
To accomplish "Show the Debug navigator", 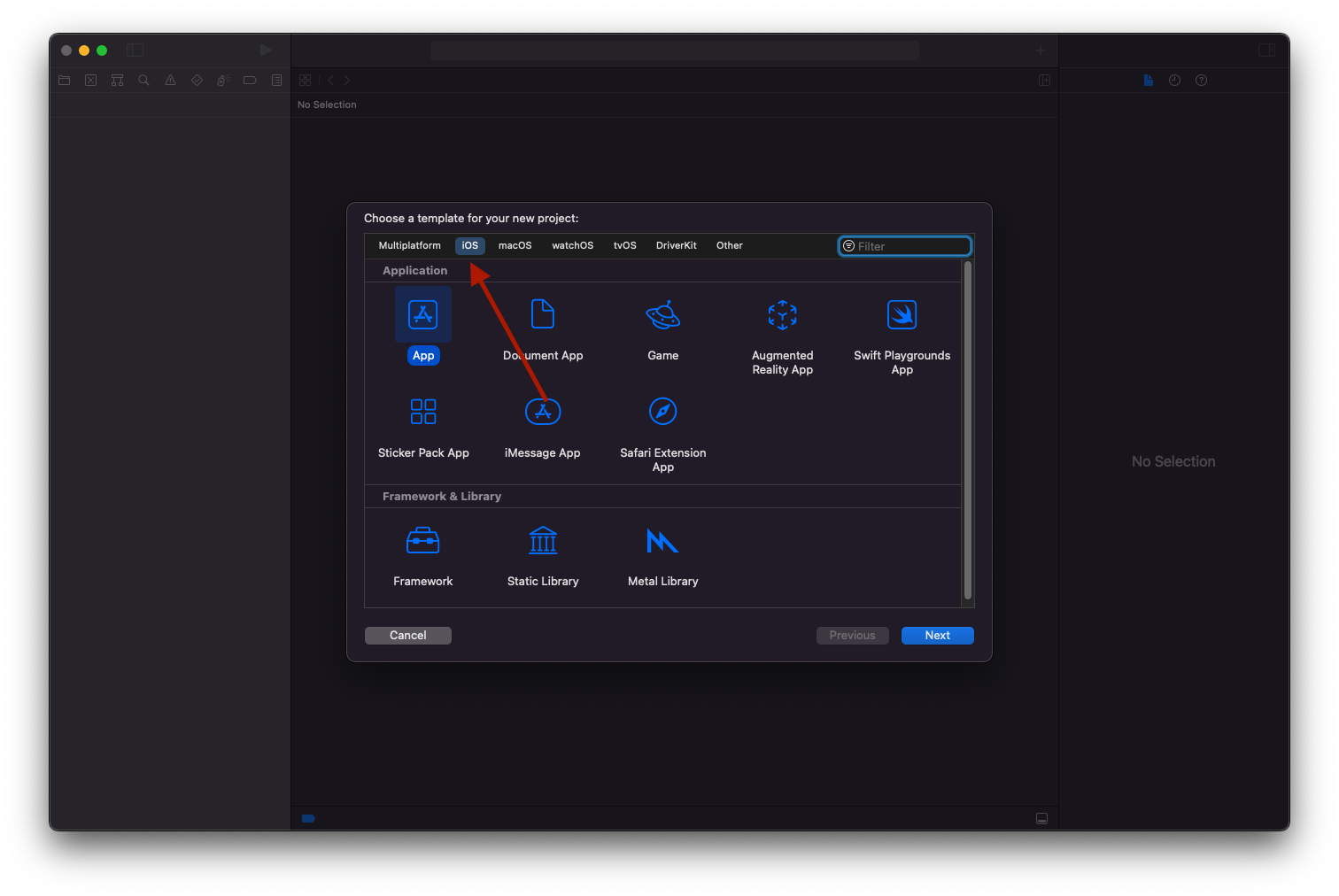I will pyautogui.click(x=223, y=81).
